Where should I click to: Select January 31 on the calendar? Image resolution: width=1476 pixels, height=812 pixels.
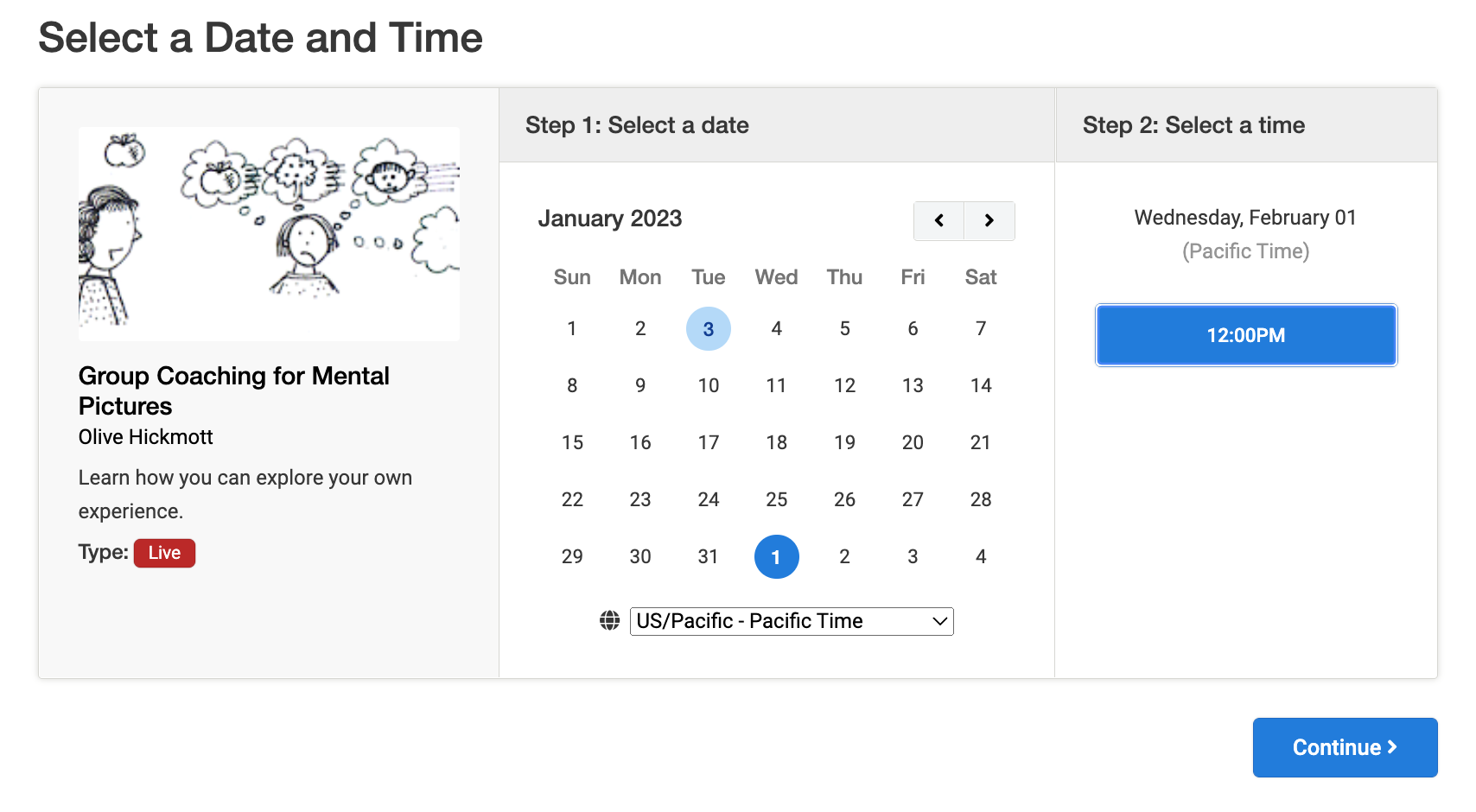709,556
